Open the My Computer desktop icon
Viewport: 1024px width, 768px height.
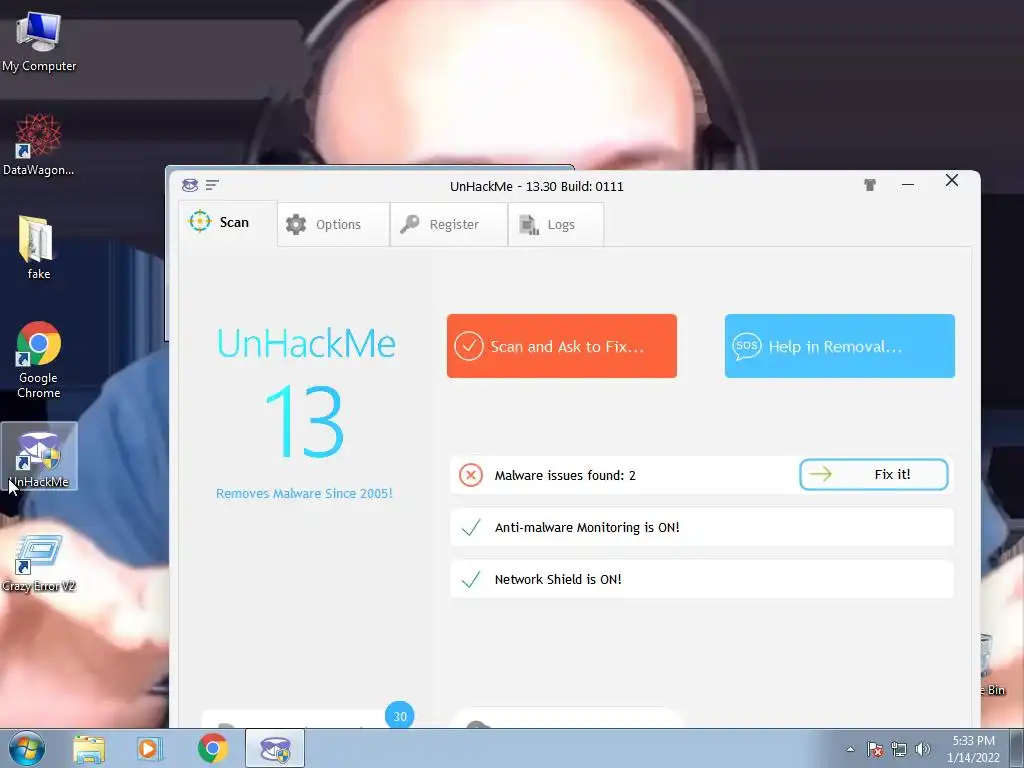pyautogui.click(x=39, y=42)
